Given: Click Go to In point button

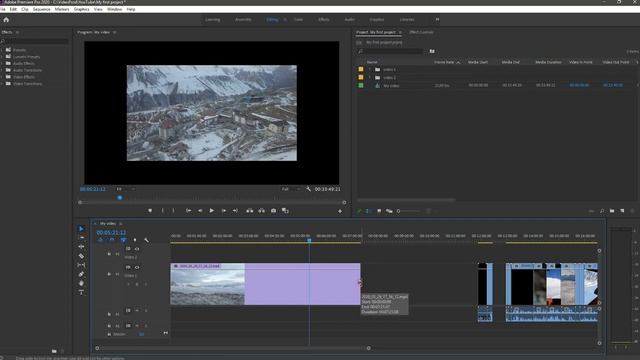Looking at the screenshot, I should [189, 211].
